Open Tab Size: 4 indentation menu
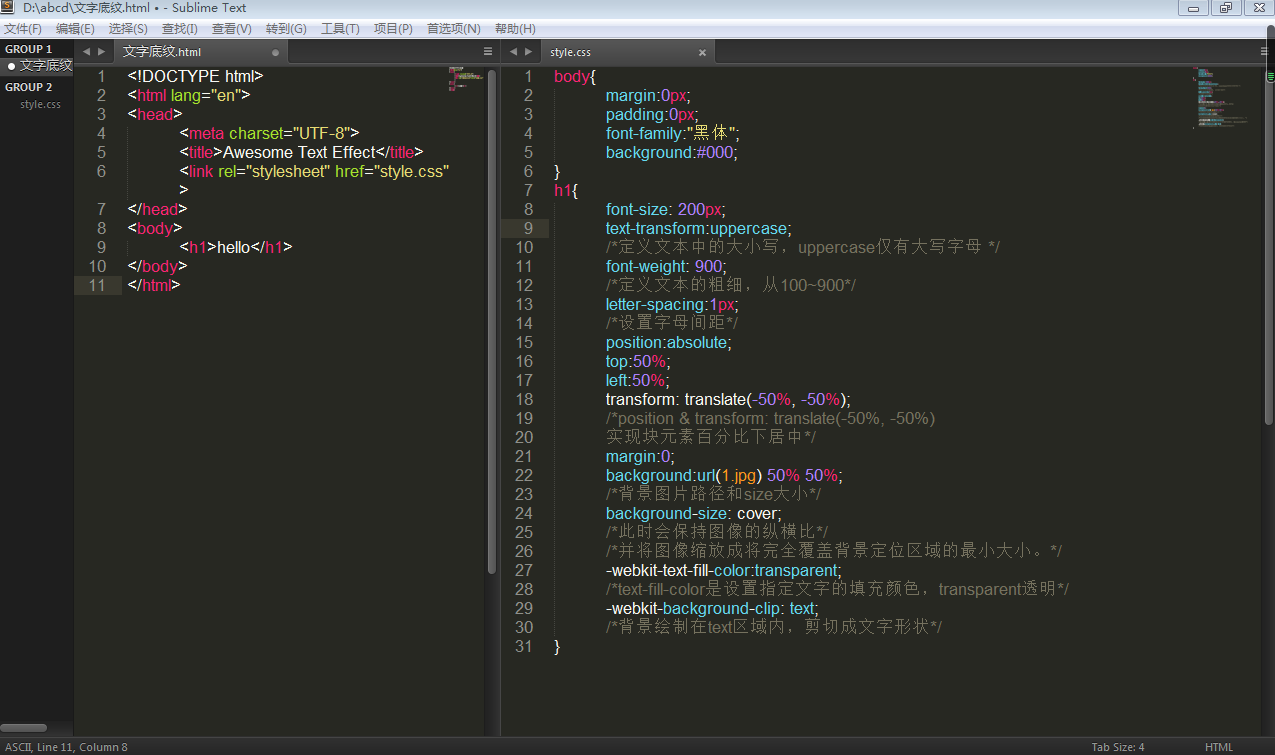 click(x=1117, y=747)
